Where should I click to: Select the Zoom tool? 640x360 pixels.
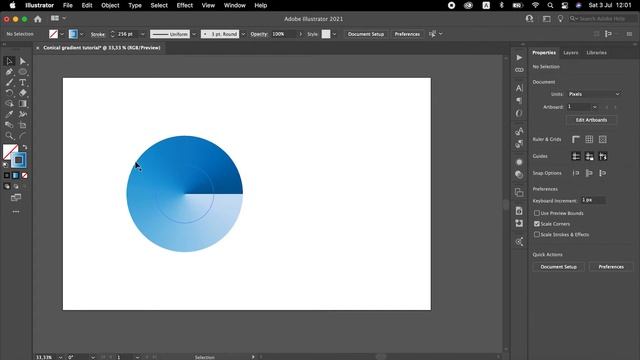(x=9, y=136)
